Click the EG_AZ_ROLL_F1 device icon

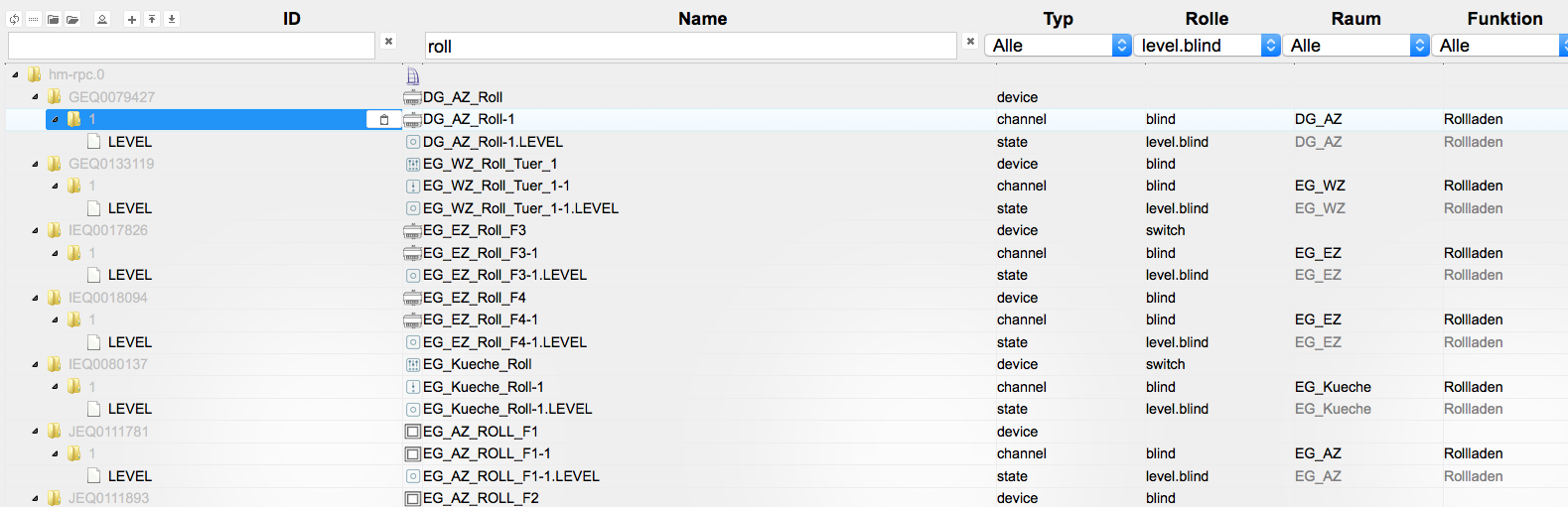[x=413, y=432]
